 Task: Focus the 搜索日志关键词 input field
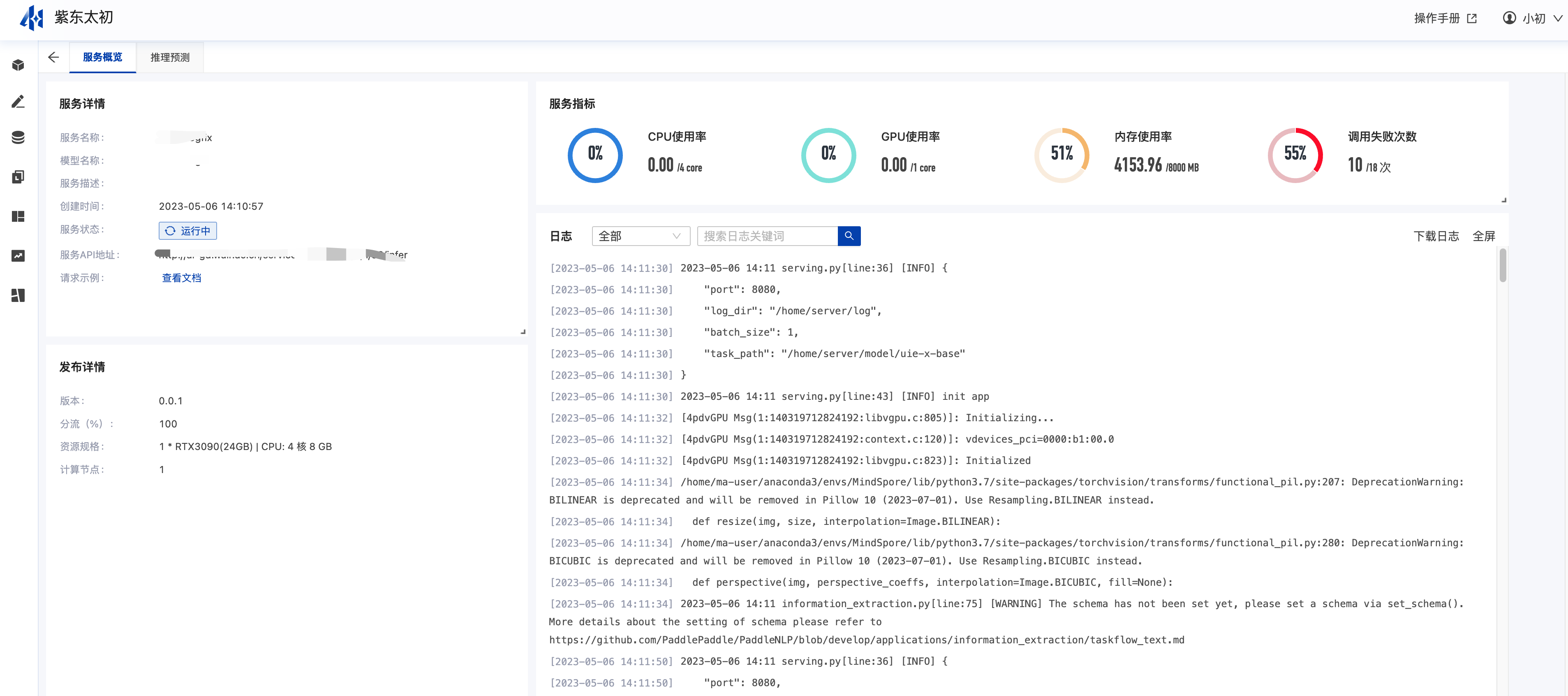point(767,236)
